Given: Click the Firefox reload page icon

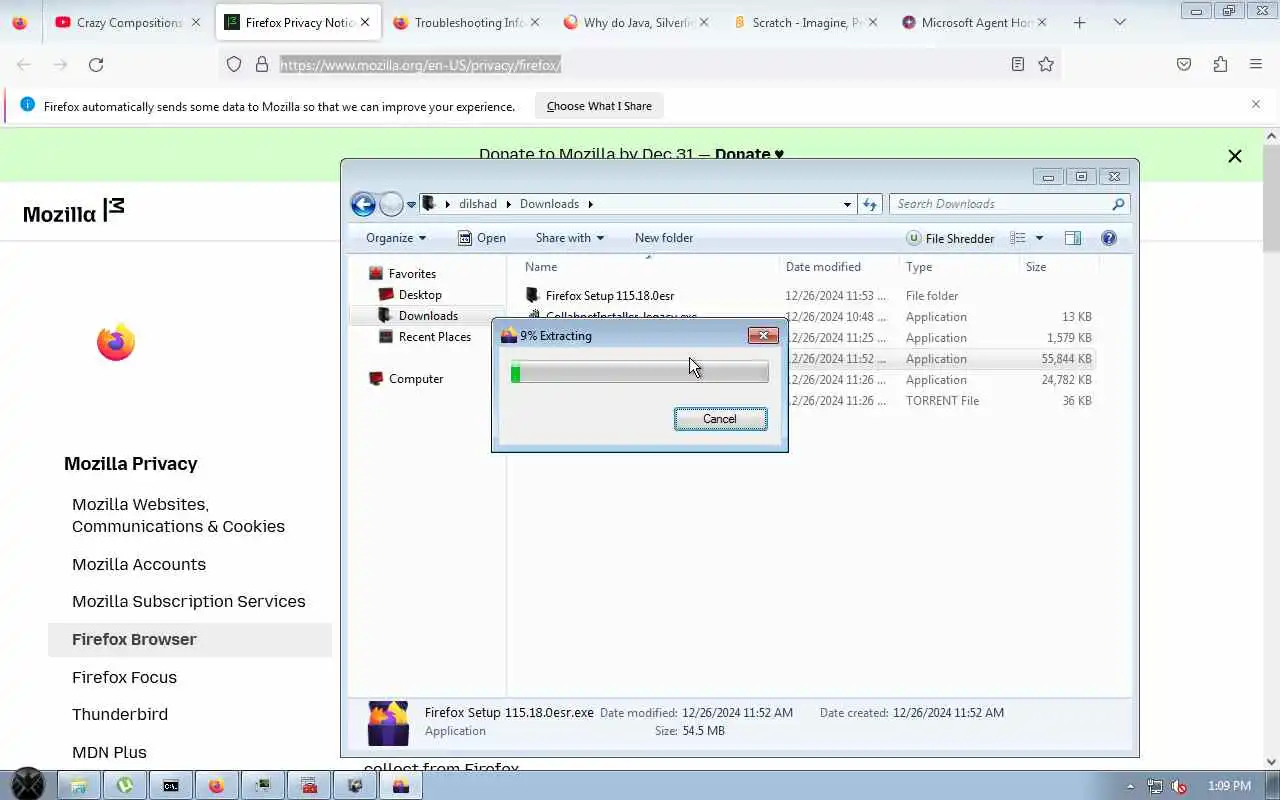Looking at the screenshot, I should pos(96,64).
